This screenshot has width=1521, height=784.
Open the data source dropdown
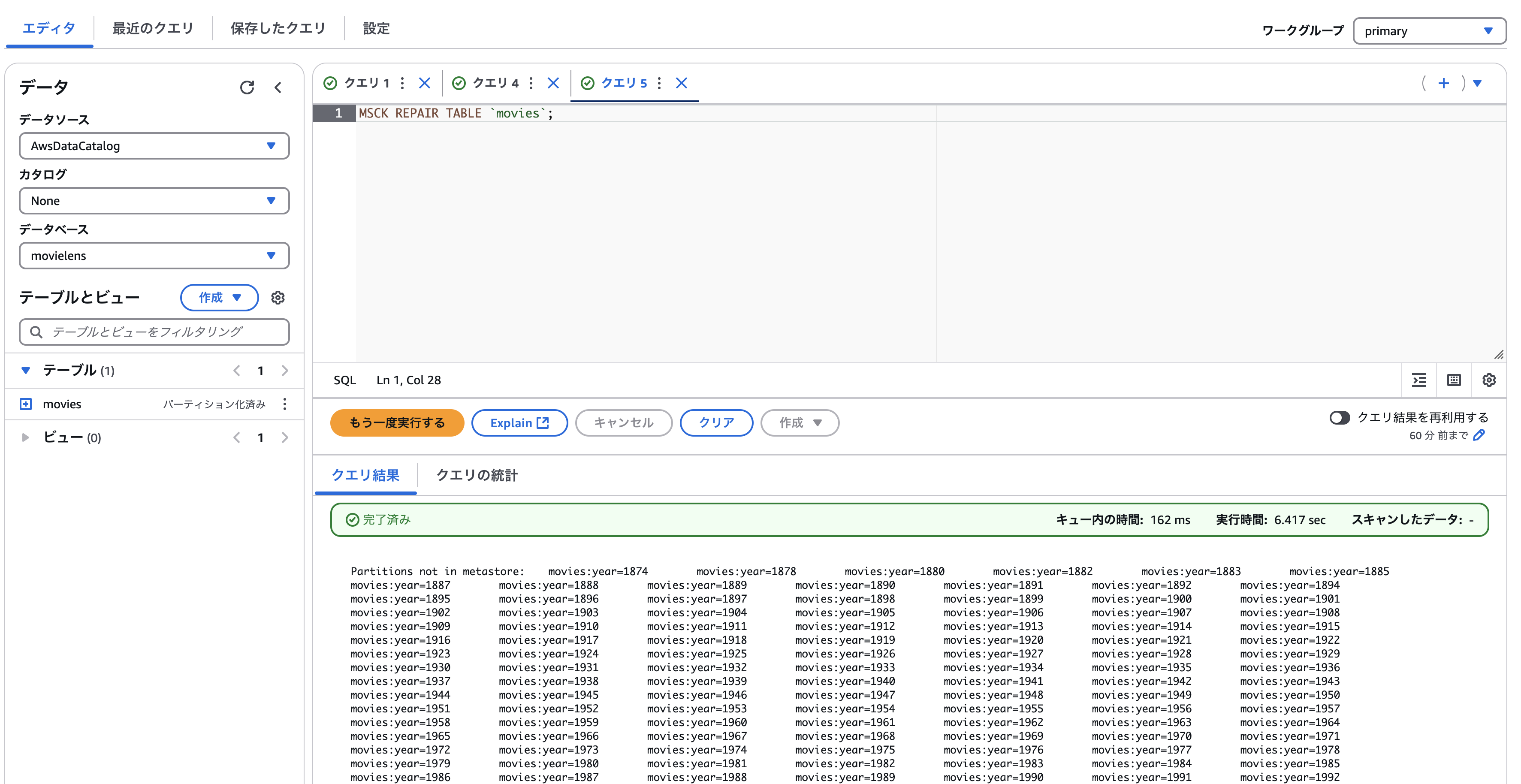[154, 146]
